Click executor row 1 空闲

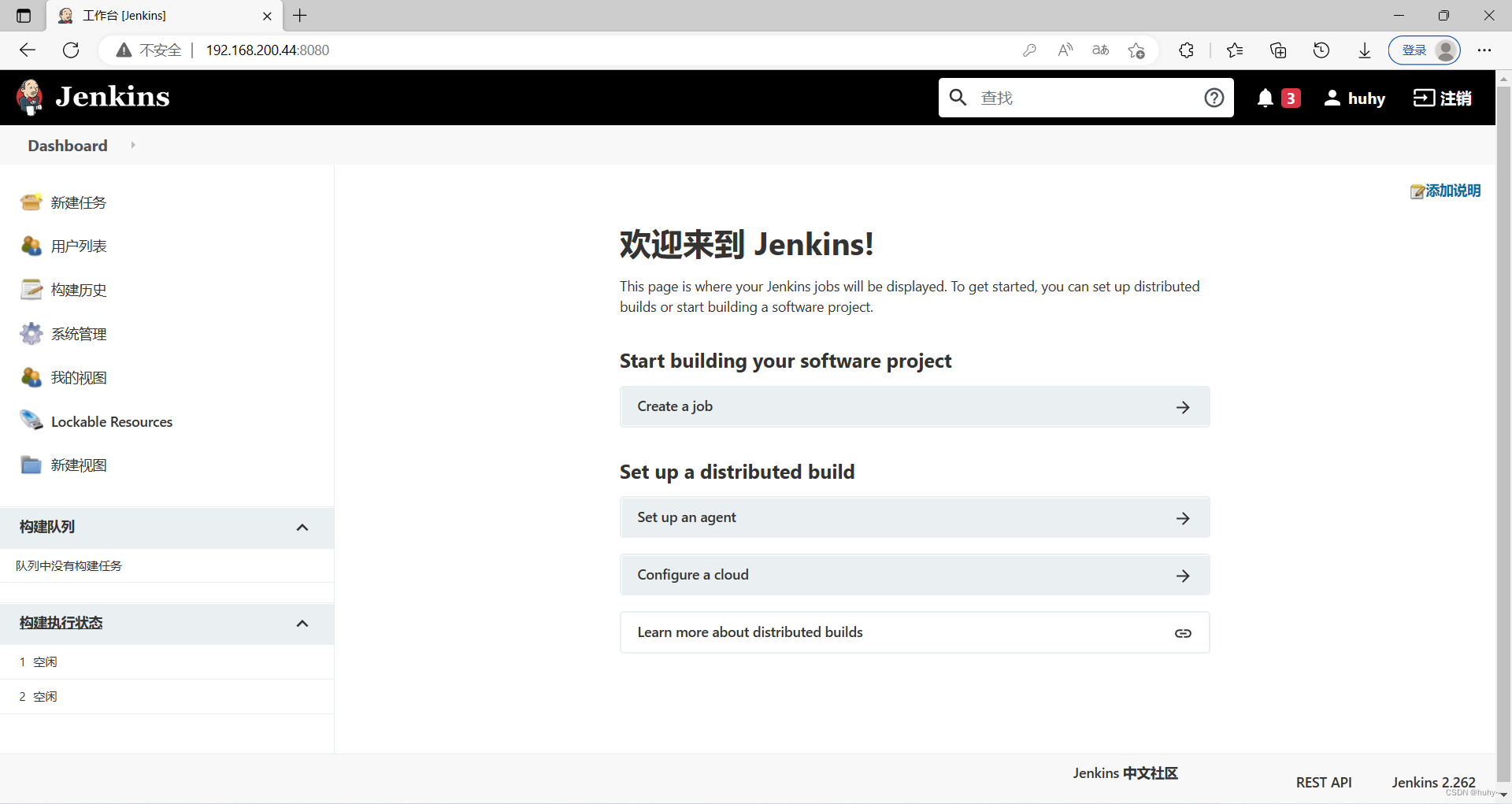(x=167, y=662)
